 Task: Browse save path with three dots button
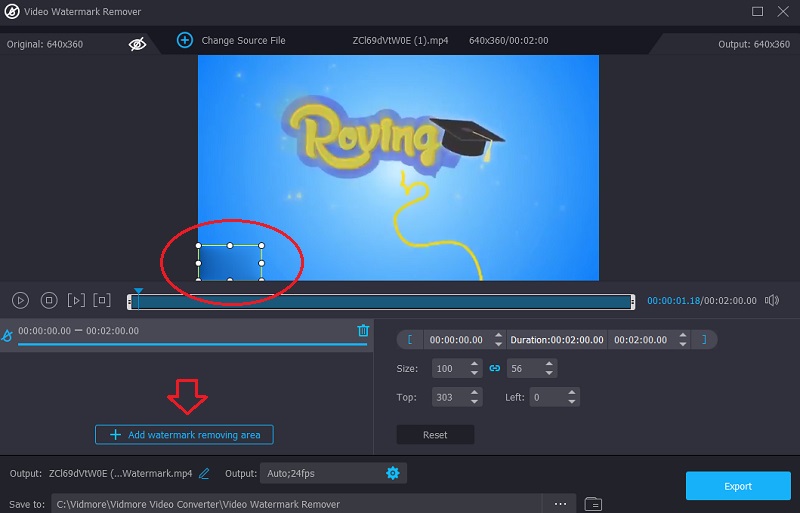[x=560, y=504]
